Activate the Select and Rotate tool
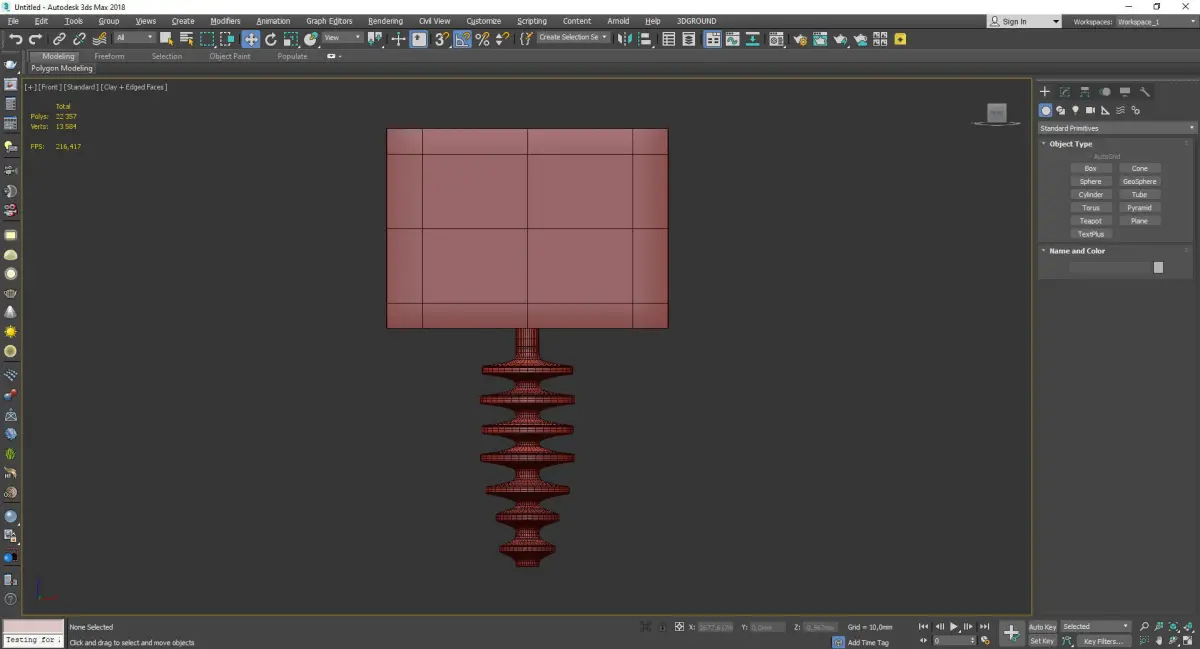The height and width of the screenshot is (649, 1200). pyautogui.click(x=270, y=39)
